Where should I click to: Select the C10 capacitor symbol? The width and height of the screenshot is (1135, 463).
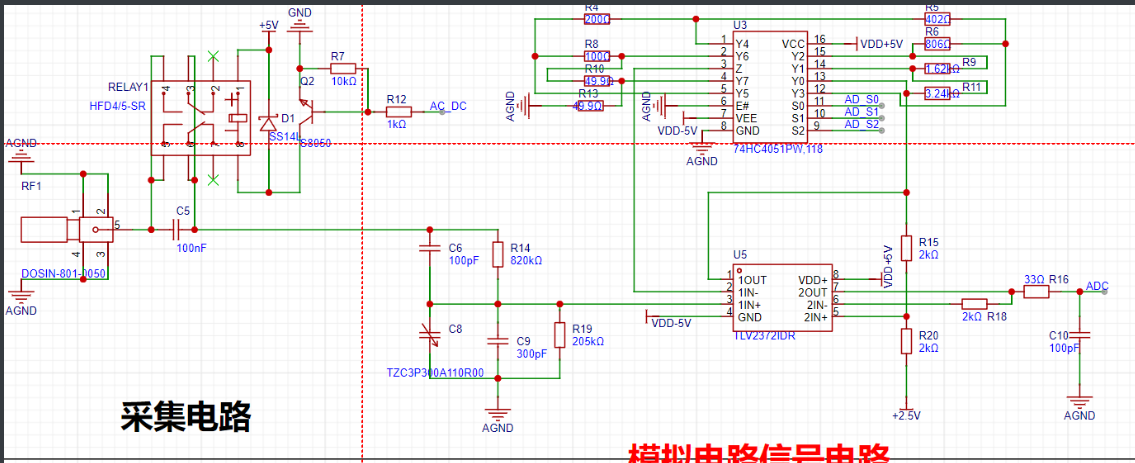pyautogui.click(x=1079, y=335)
